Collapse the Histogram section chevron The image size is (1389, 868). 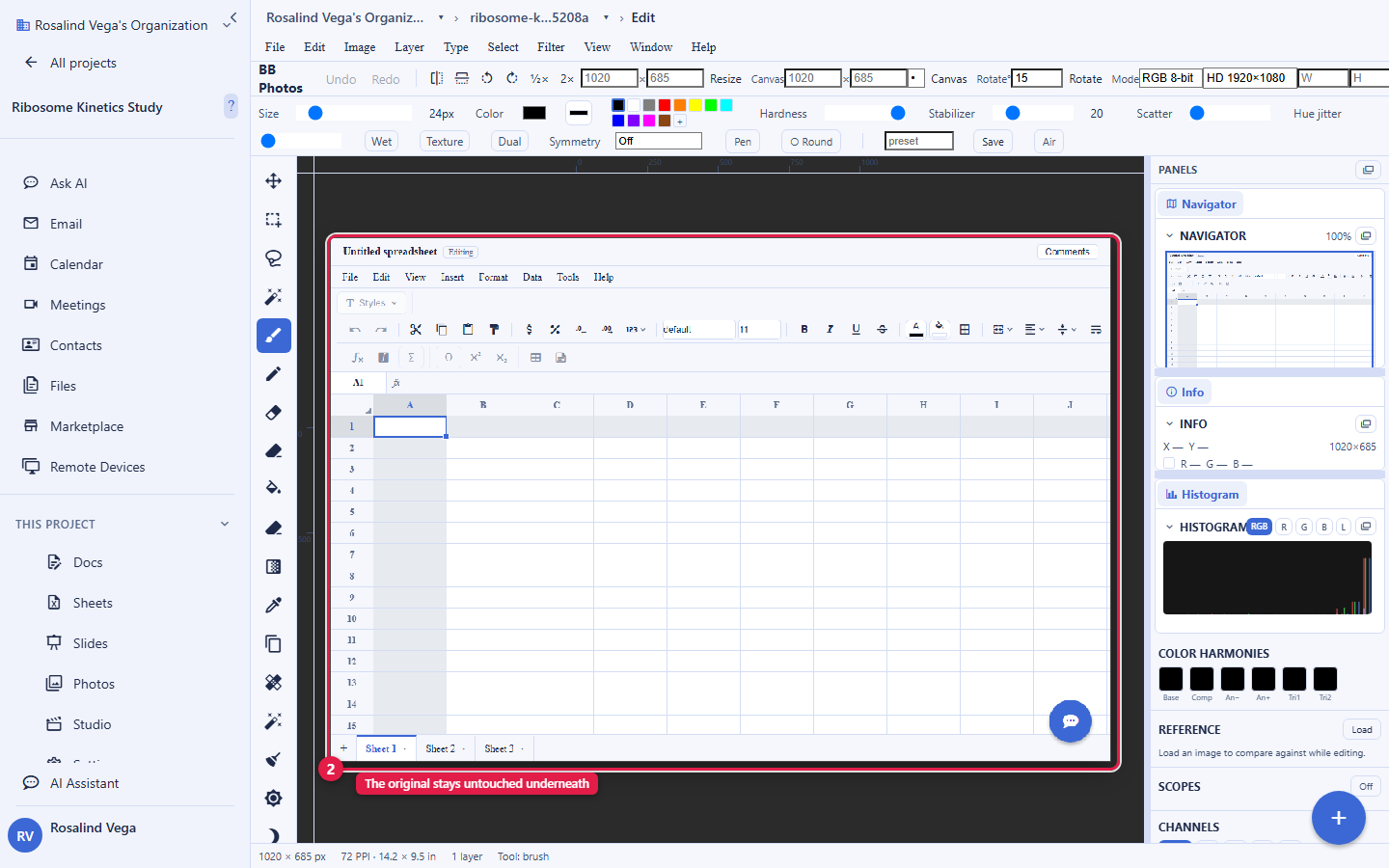pyautogui.click(x=1170, y=528)
